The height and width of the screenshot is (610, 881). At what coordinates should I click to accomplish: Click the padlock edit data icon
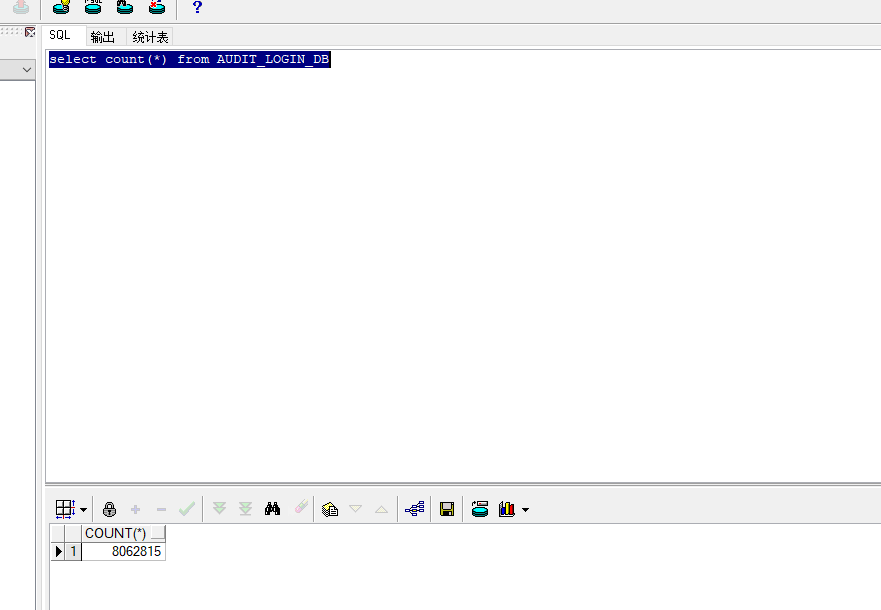[x=109, y=509]
